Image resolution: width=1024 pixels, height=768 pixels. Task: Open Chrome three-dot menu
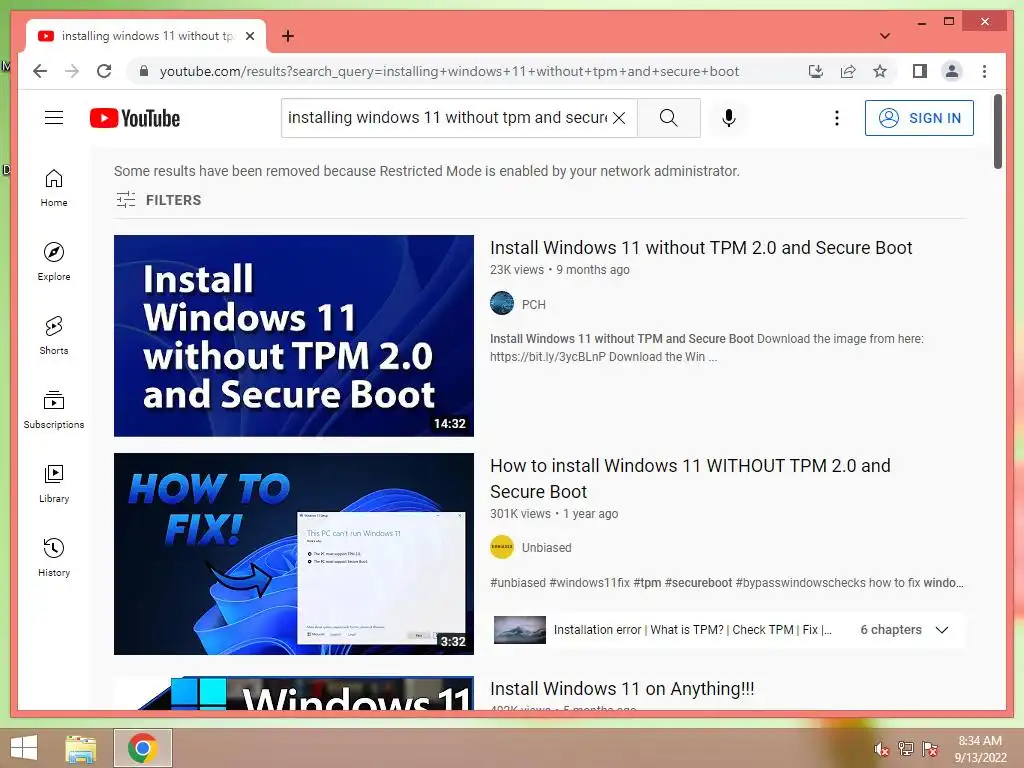click(x=984, y=71)
